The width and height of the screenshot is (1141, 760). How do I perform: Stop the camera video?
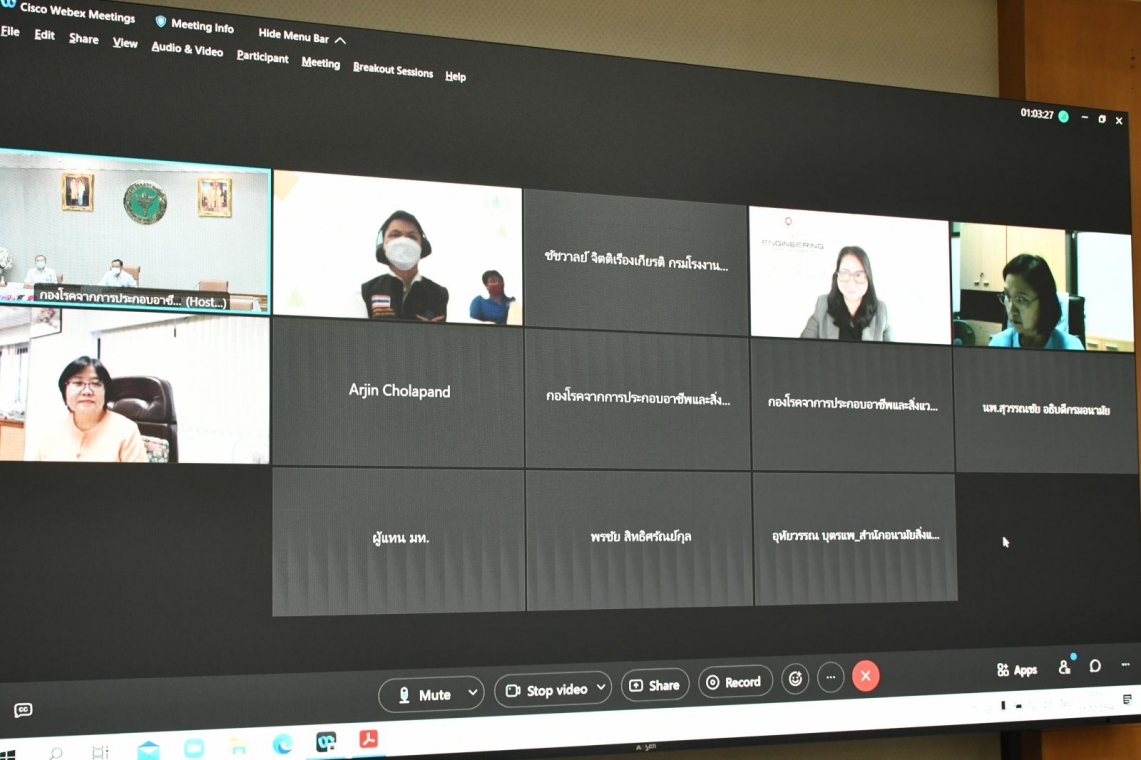(546, 689)
